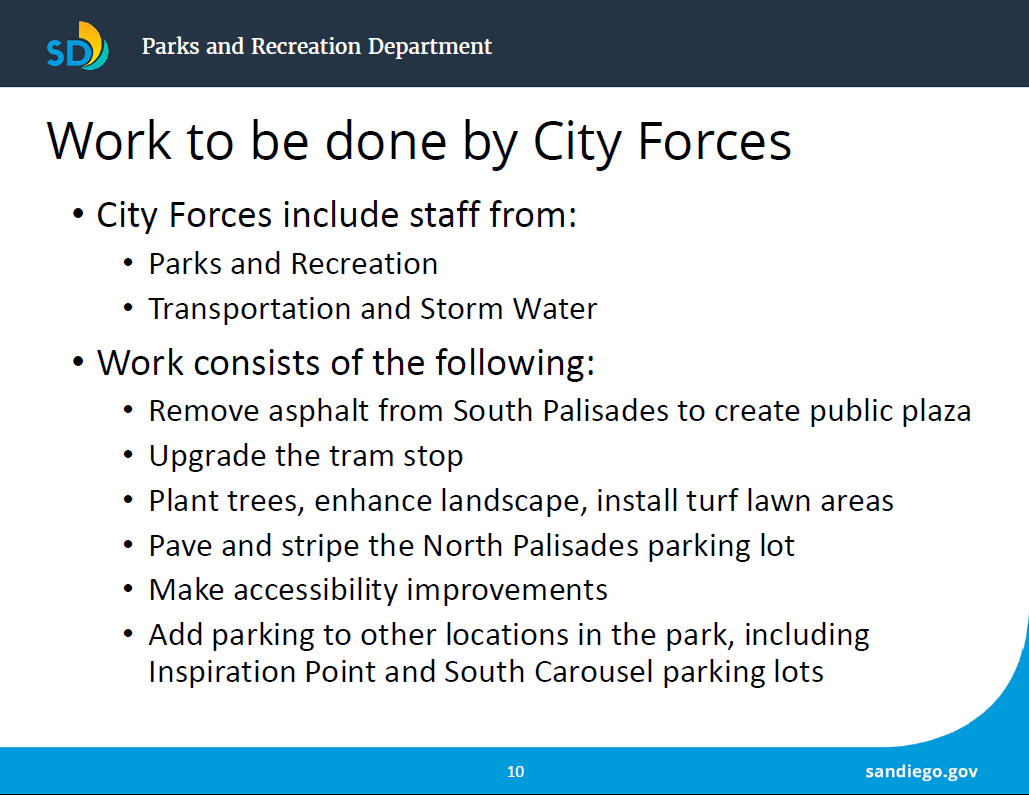Click the sub-bullet Parks and Recreation
The height and width of the screenshot is (795, 1029).
click(x=293, y=264)
